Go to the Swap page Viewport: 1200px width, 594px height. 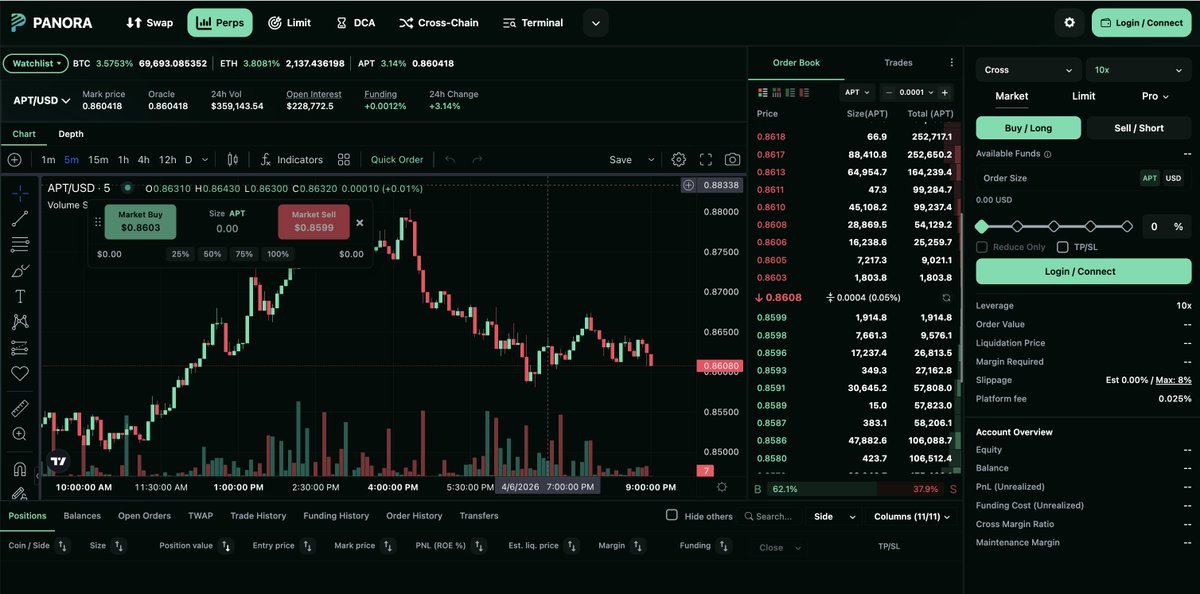click(149, 22)
